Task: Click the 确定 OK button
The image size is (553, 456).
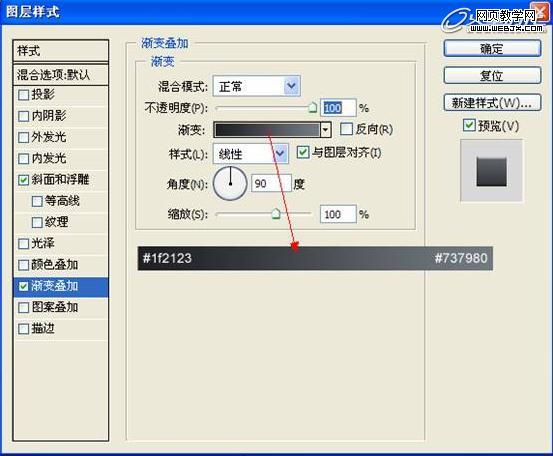Action: click(492, 48)
